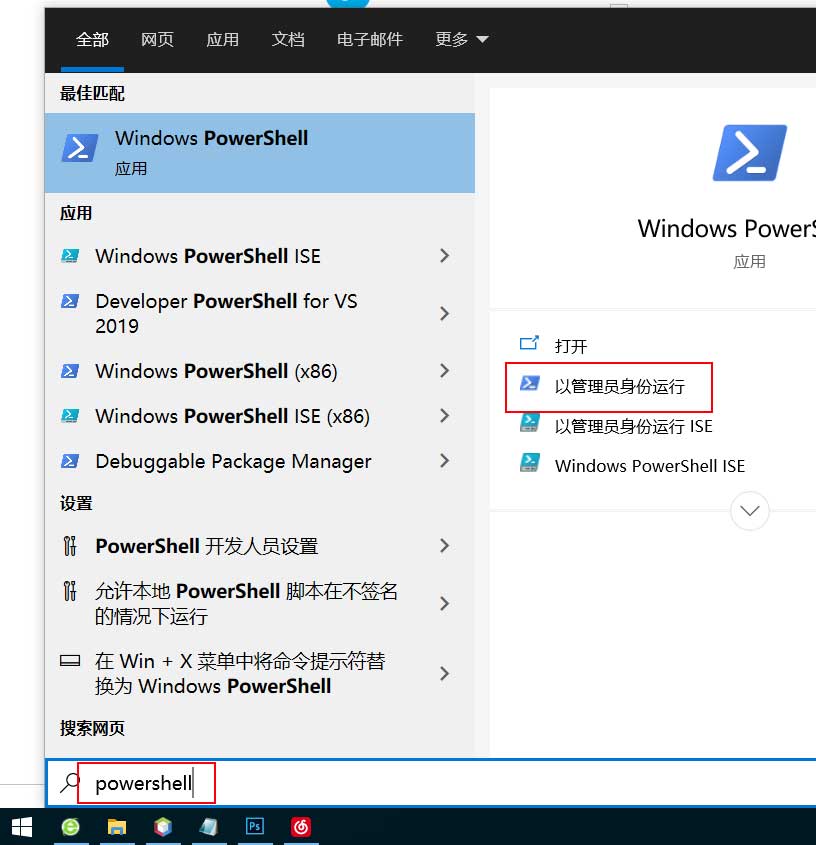Expand arrow for Win + X 菜单 setting

point(445,674)
